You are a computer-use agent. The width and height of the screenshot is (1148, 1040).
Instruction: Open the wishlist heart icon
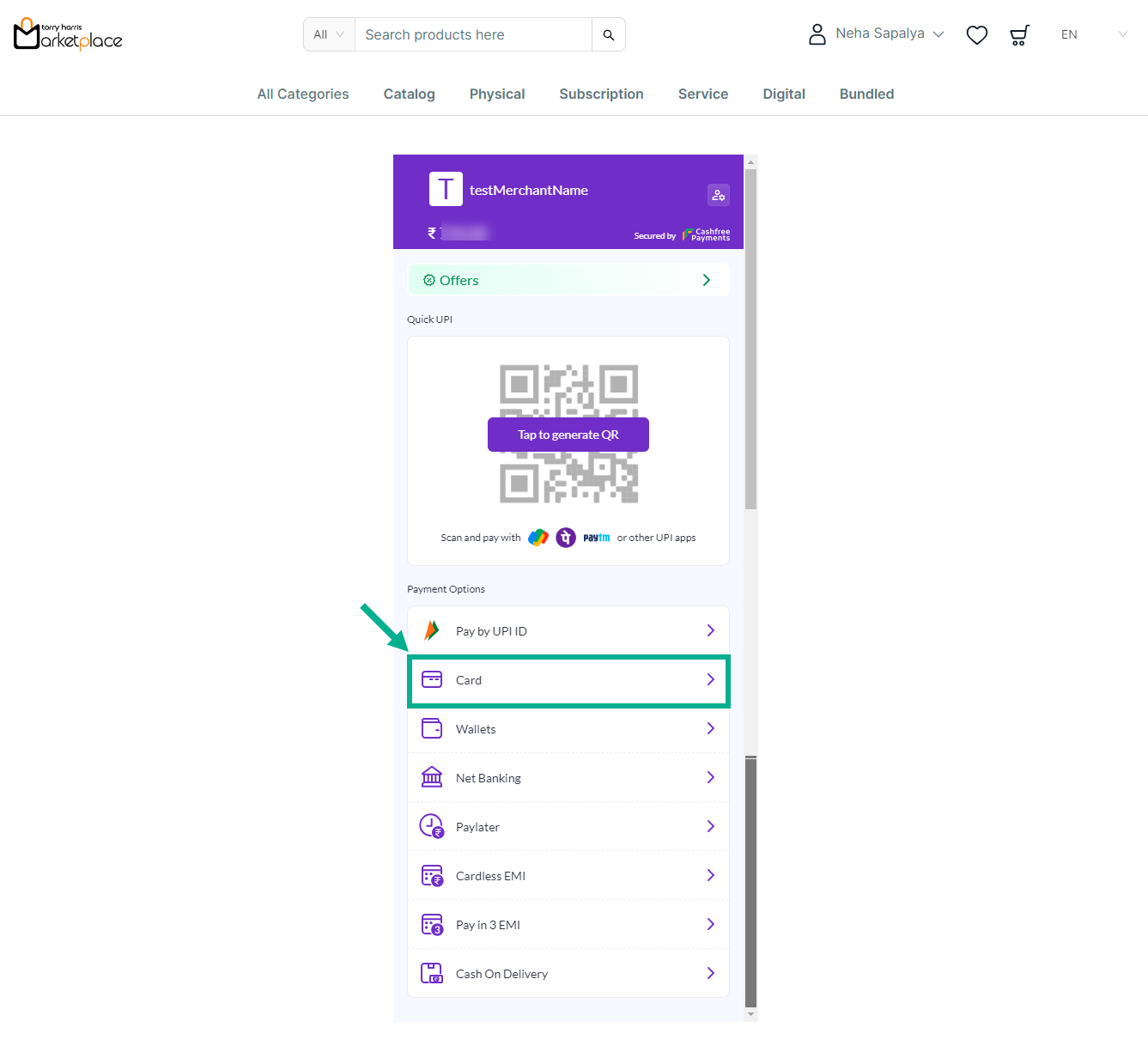pyautogui.click(x=976, y=35)
